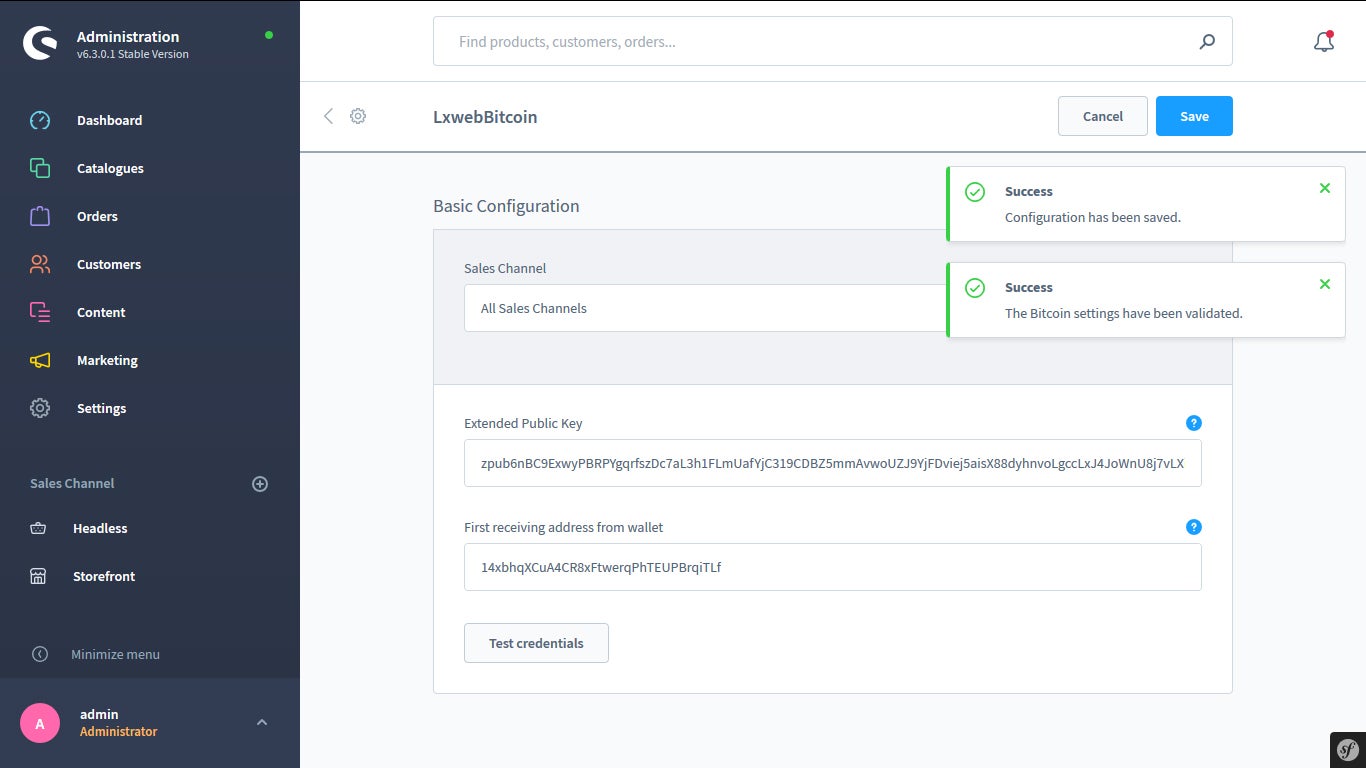Click the 'v6.3.0.1 Stable Version' label
Viewport: 1366px width, 768px height.
tap(133, 54)
